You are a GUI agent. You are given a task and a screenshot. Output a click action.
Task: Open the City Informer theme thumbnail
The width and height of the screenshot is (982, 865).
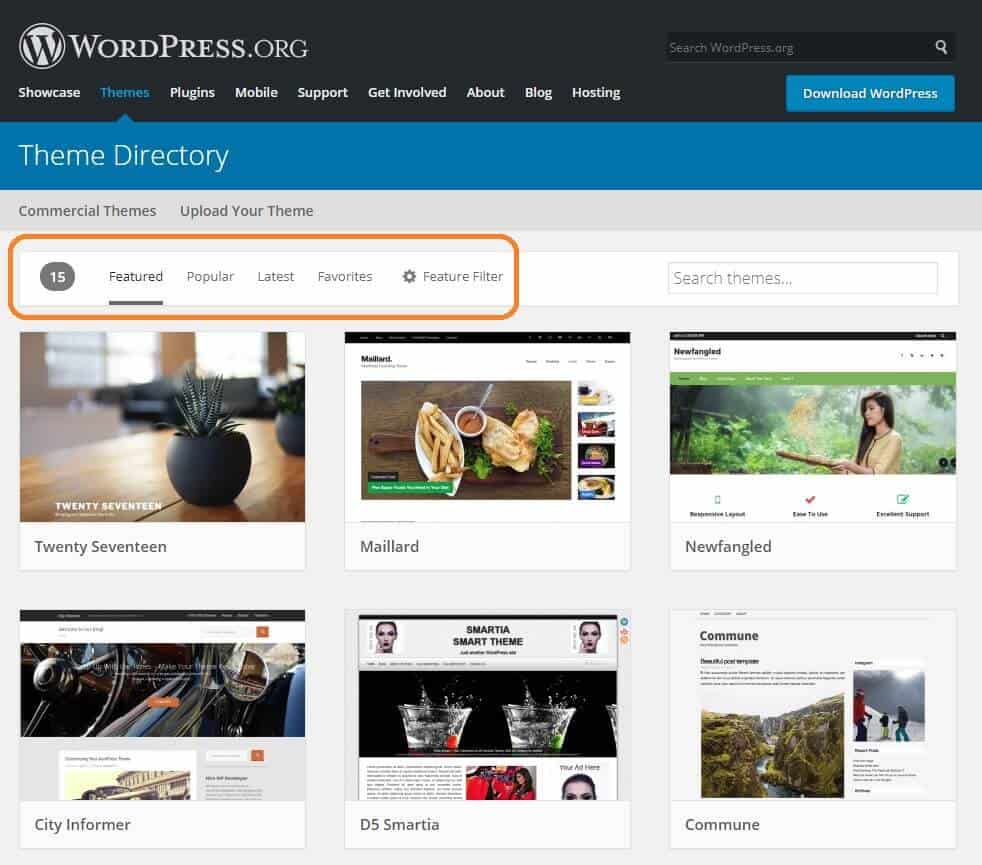pos(162,705)
